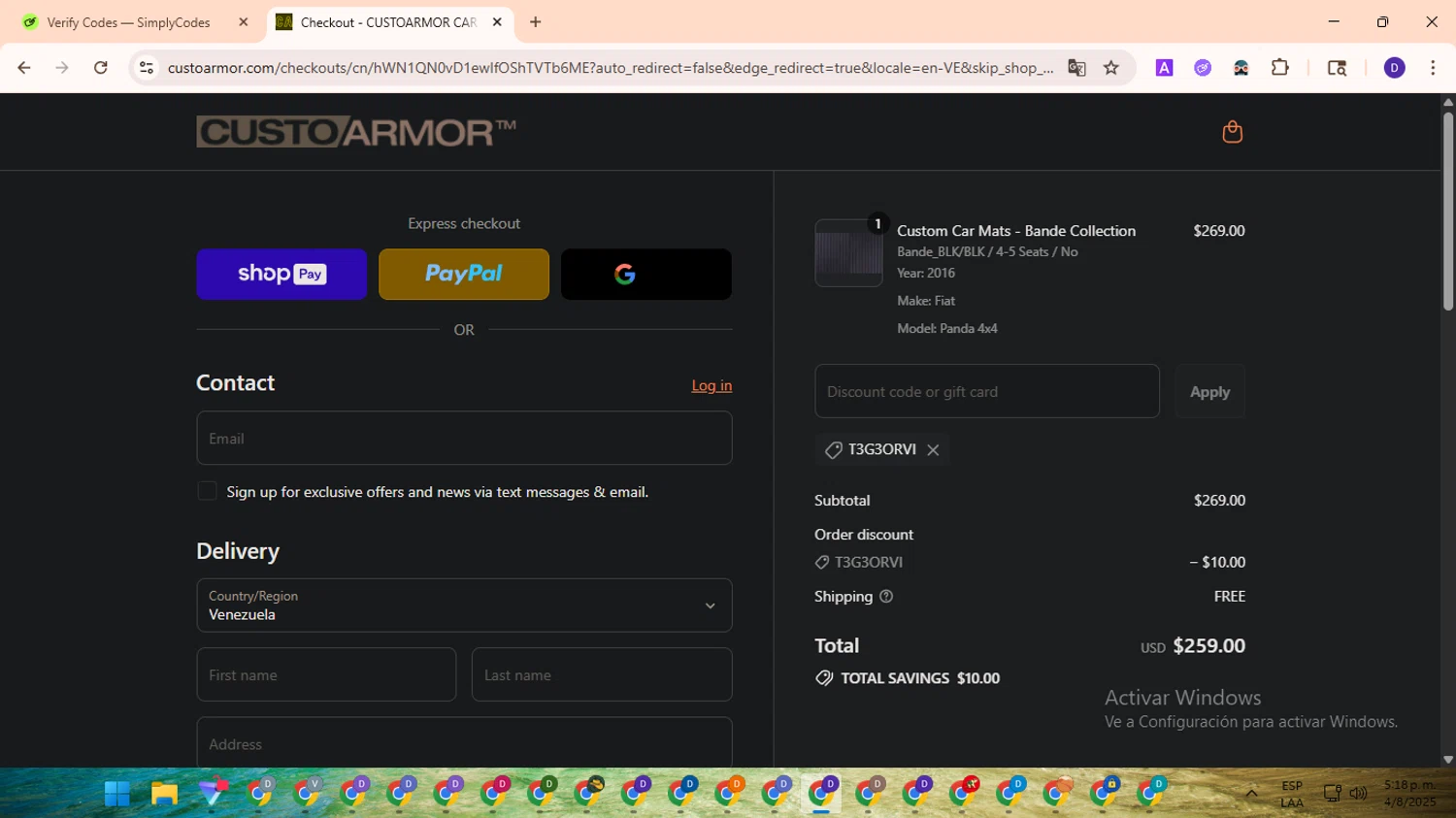The width and height of the screenshot is (1456, 818).
Task: Go forward in browser history
Action: click(x=62, y=68)
